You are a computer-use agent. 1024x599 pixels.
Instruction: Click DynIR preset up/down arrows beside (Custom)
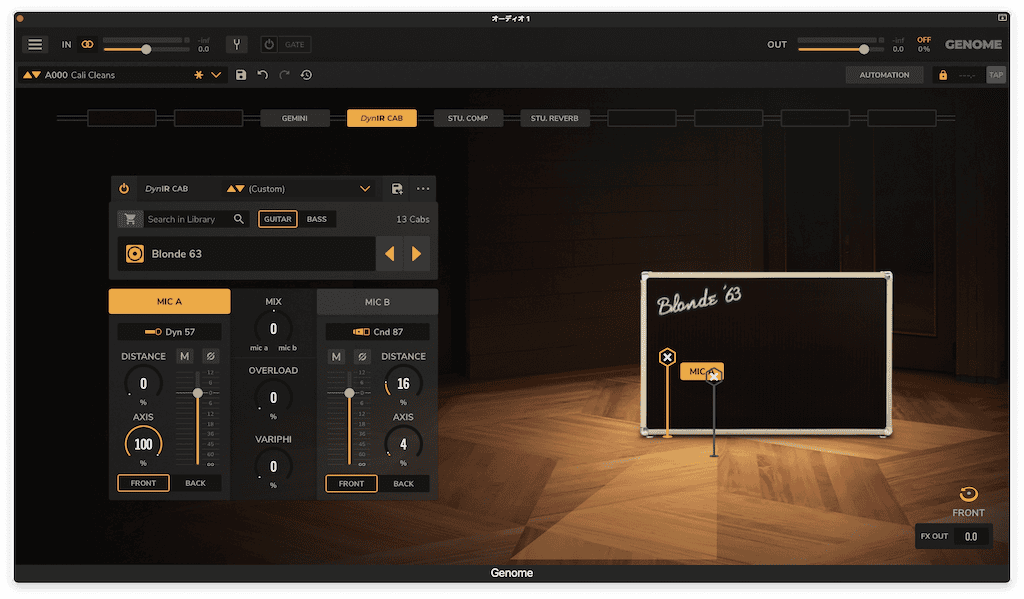(235, 189)
